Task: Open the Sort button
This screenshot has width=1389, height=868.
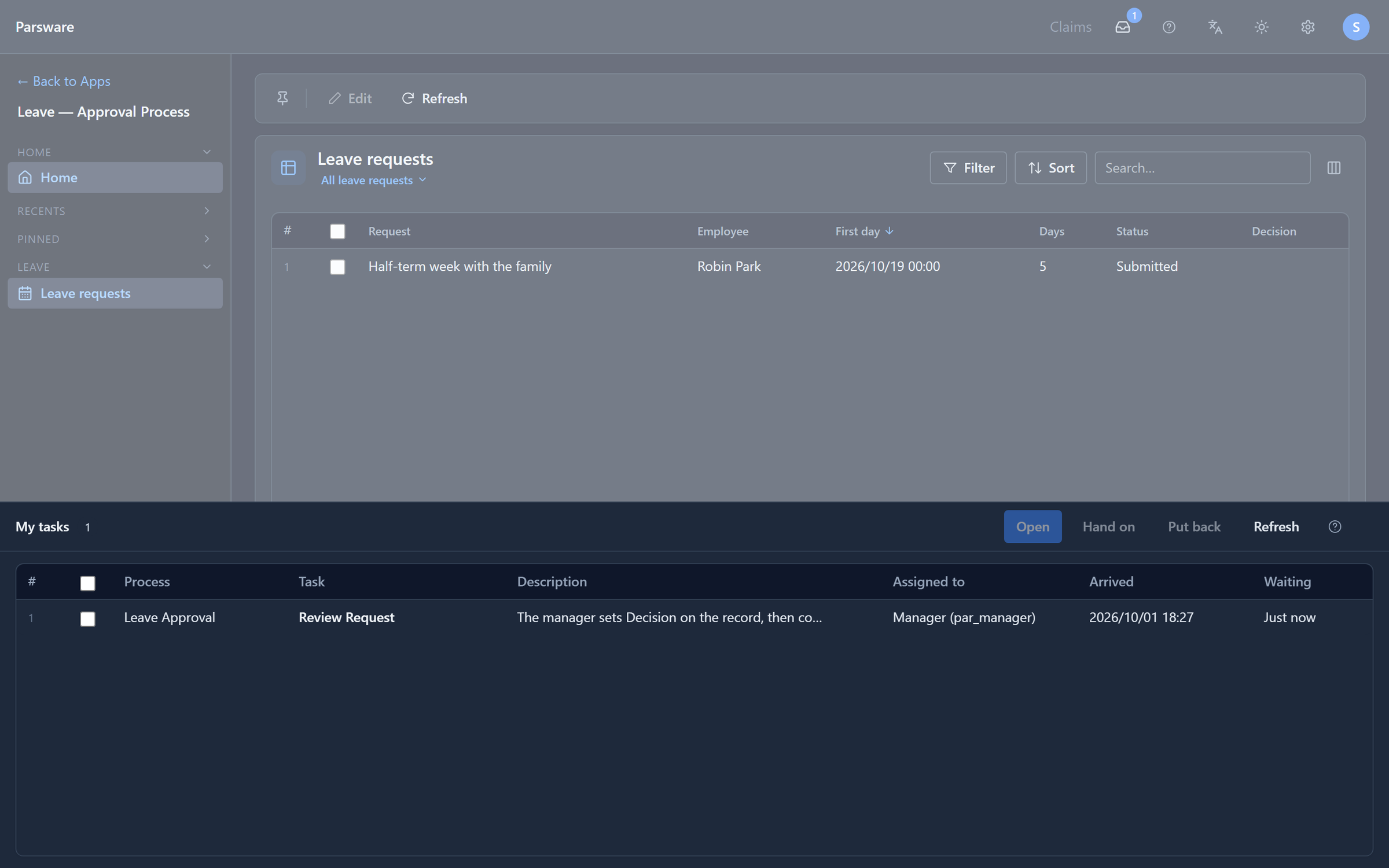Action: click(x=1050, y=168)
